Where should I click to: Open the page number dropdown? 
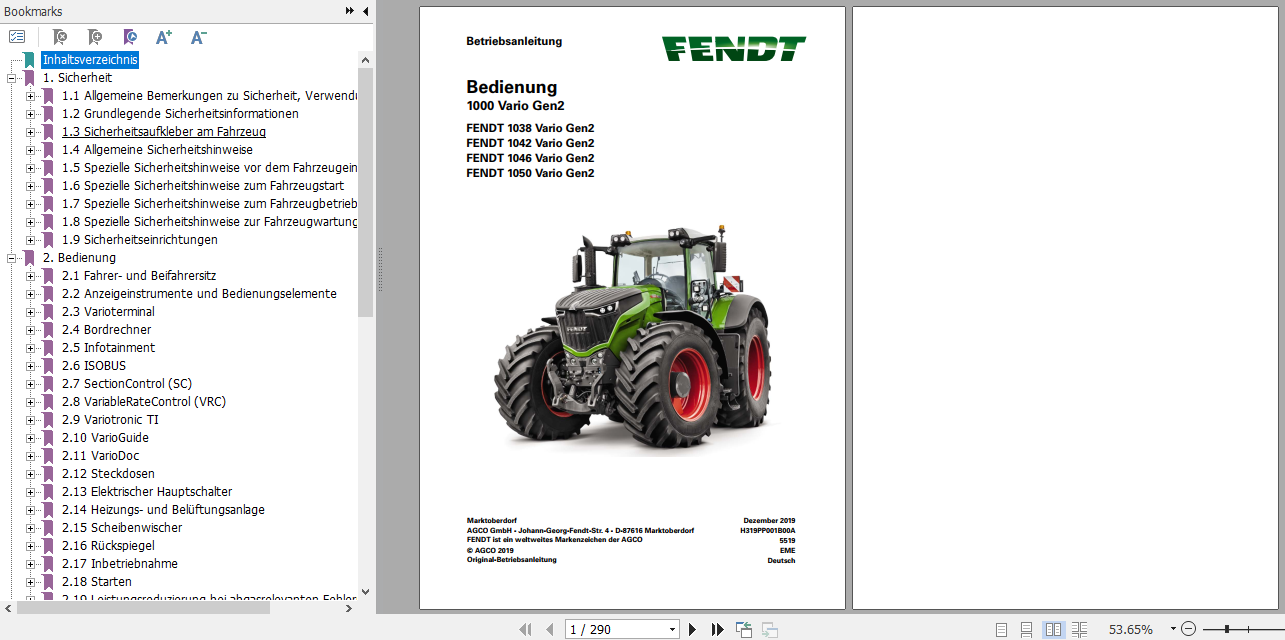(x=672, y=629)
